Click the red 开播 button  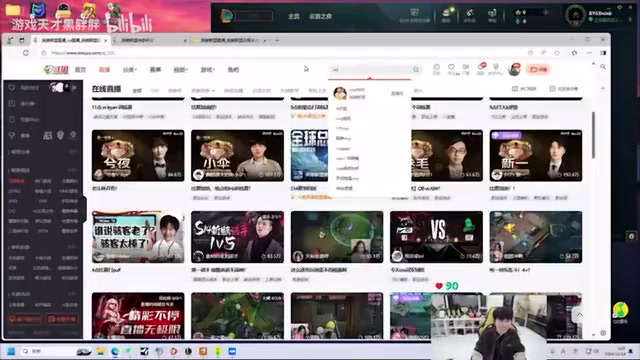539,69
